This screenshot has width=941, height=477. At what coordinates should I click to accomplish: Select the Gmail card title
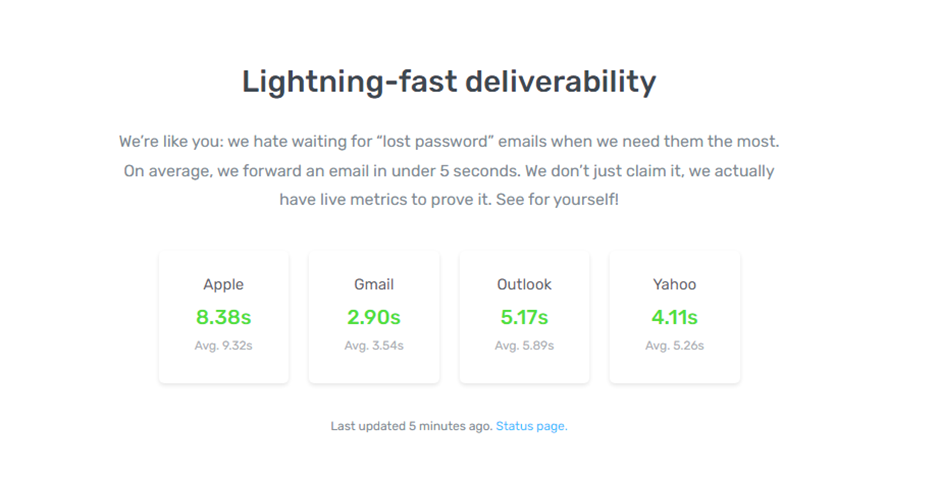tap(374, 285)
